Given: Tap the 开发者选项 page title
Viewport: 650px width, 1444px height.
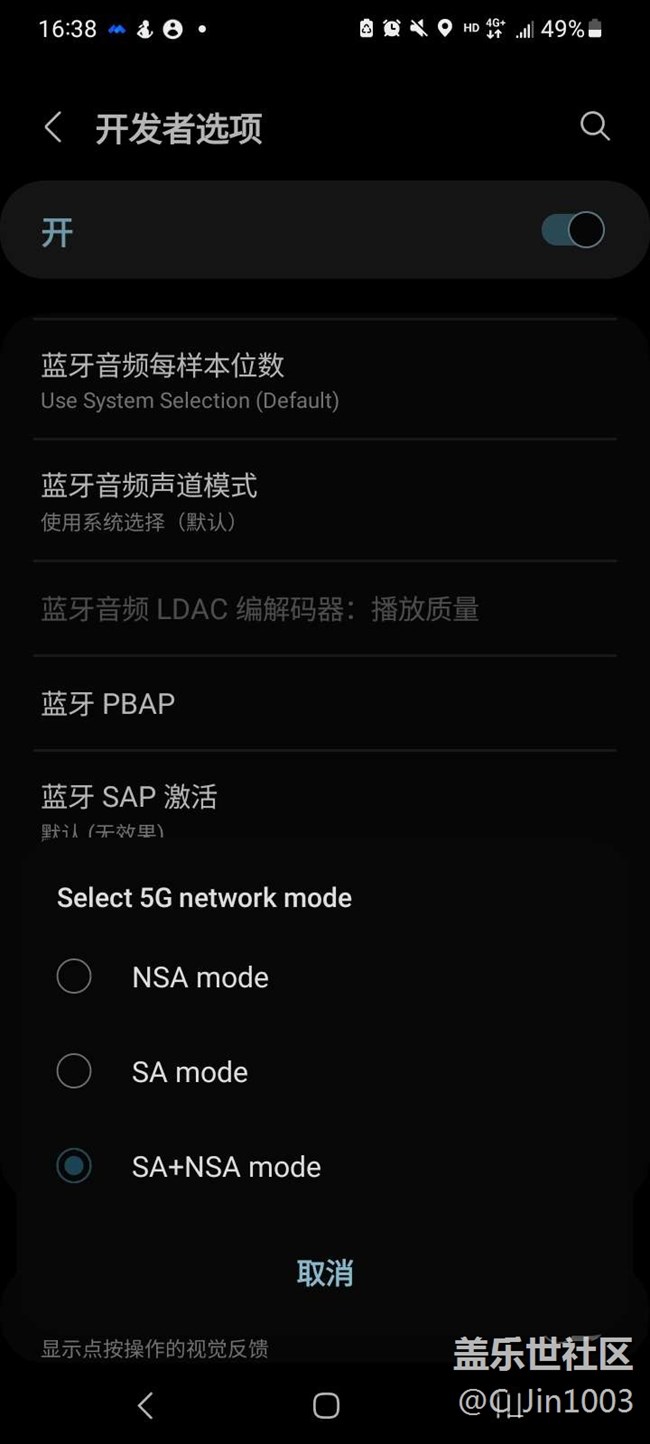Looking at the screenshot, I should tap(179, 129).
